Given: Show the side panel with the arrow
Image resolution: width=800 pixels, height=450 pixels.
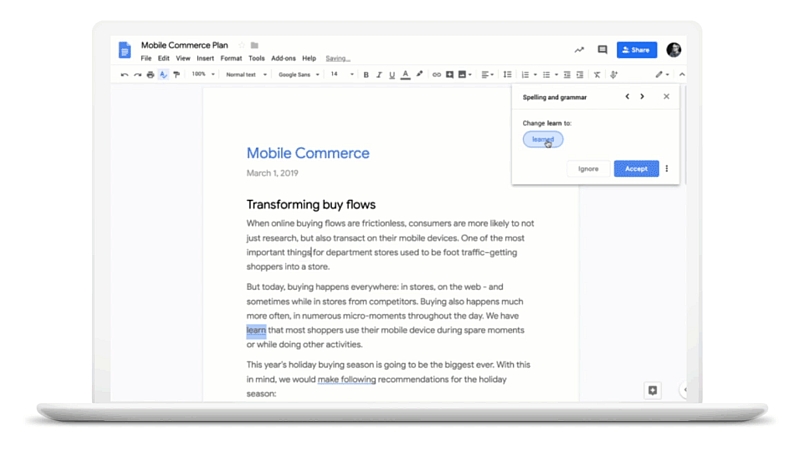Looking at the screenshot, I should click(685, 390).
